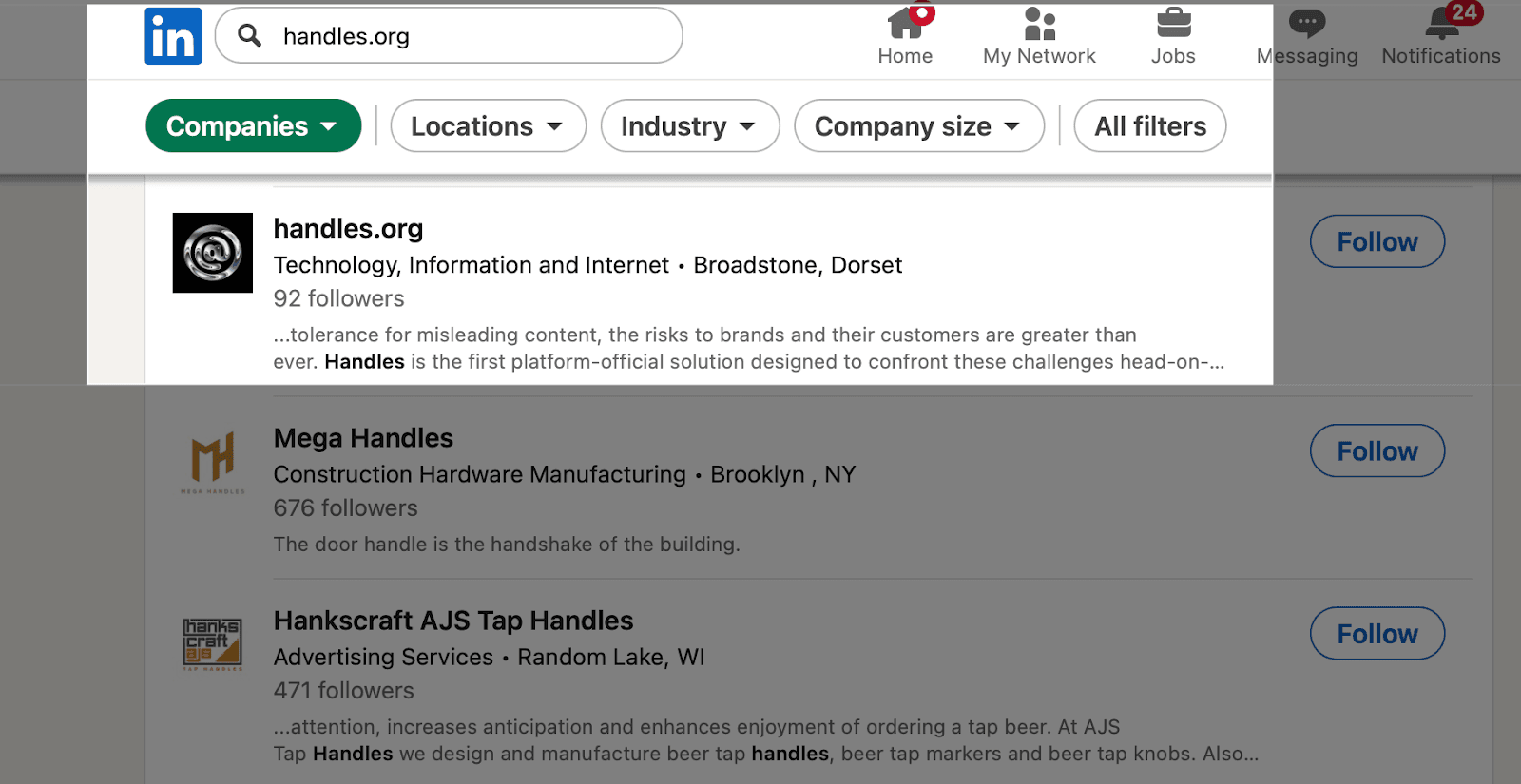Click the search magnifier icon

[249, 36]
